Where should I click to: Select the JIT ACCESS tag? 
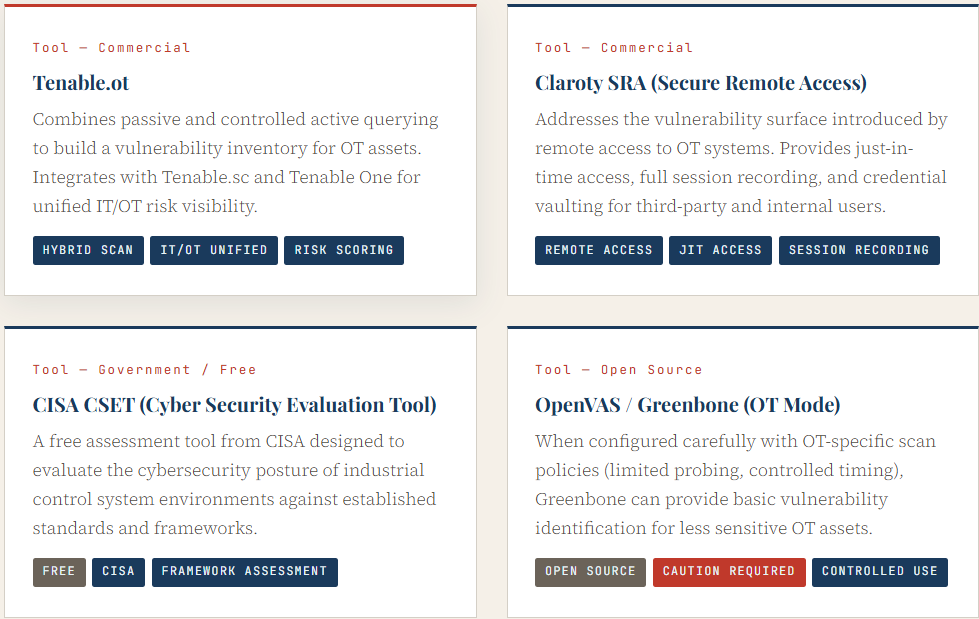pos(720,250)
